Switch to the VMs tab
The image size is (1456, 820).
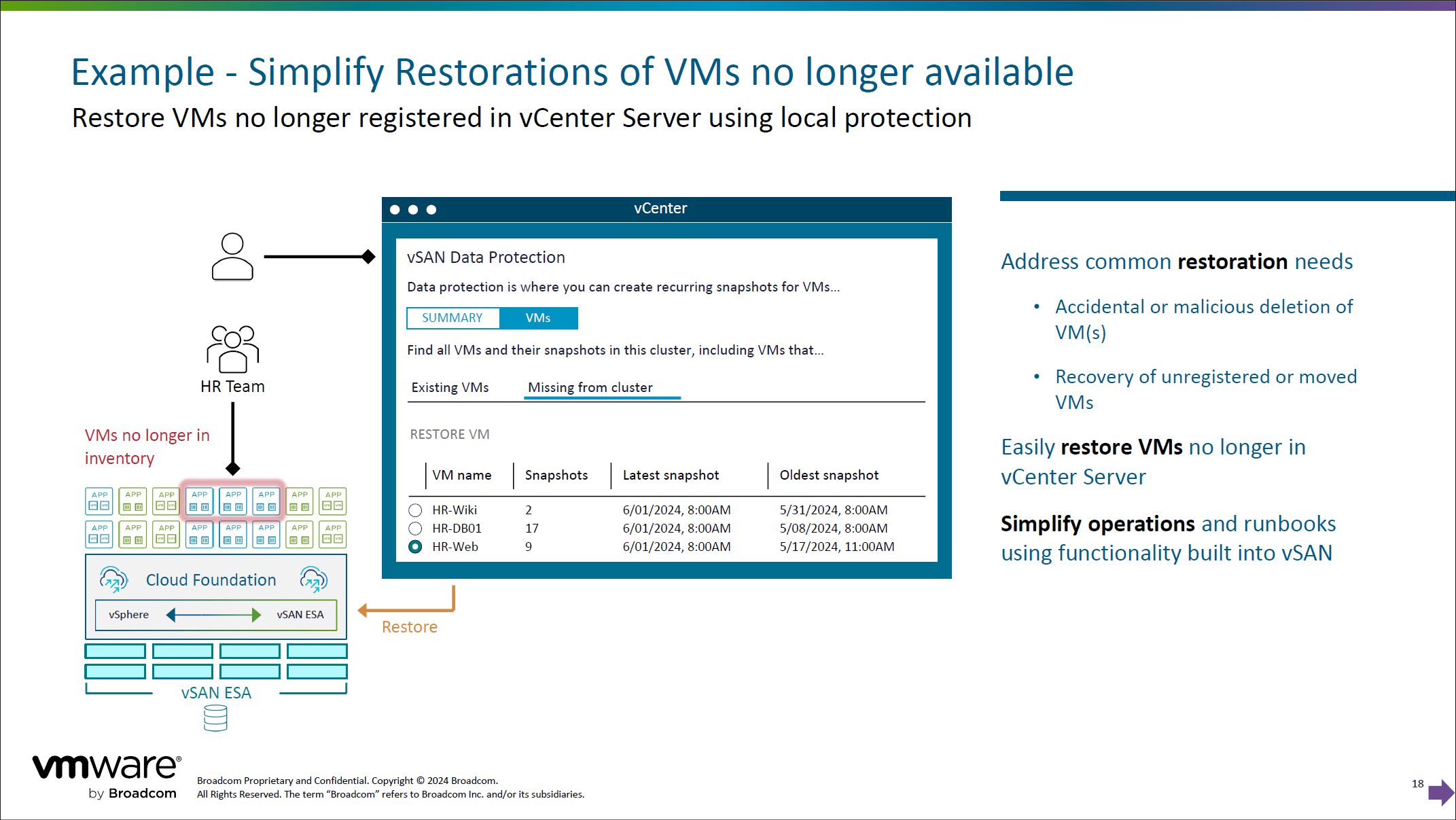(538, 318)
